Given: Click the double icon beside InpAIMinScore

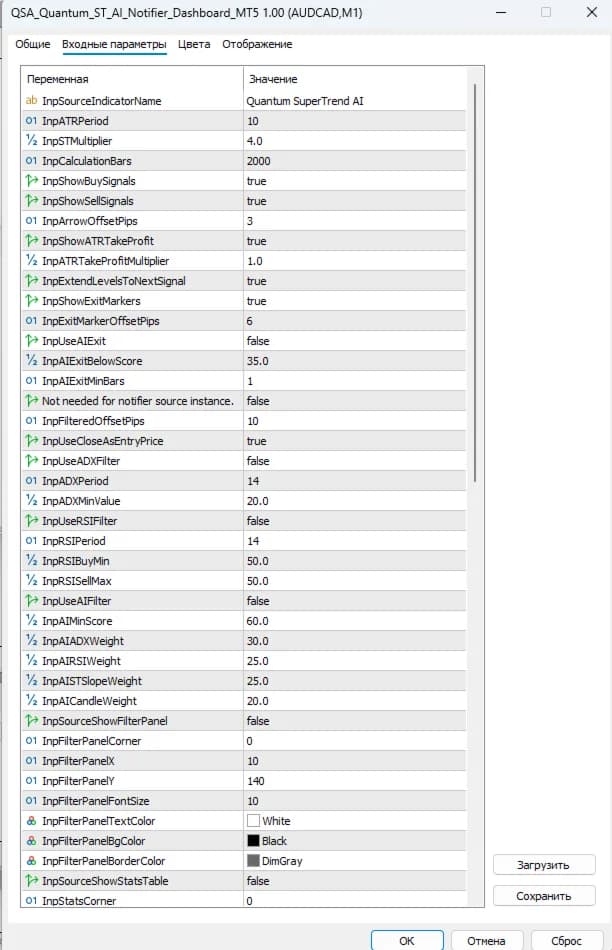Looking at the screenshot, I should (x=32, y=620).
